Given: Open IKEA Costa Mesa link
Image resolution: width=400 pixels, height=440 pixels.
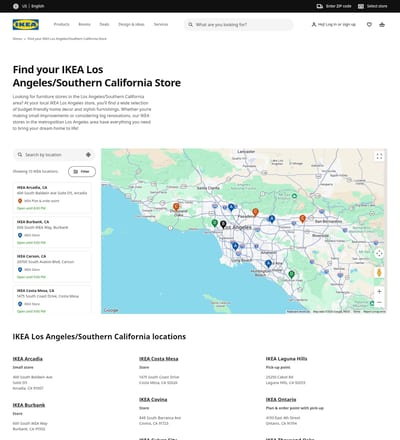Looking at the screenshot, I should (x=159, y=359).
